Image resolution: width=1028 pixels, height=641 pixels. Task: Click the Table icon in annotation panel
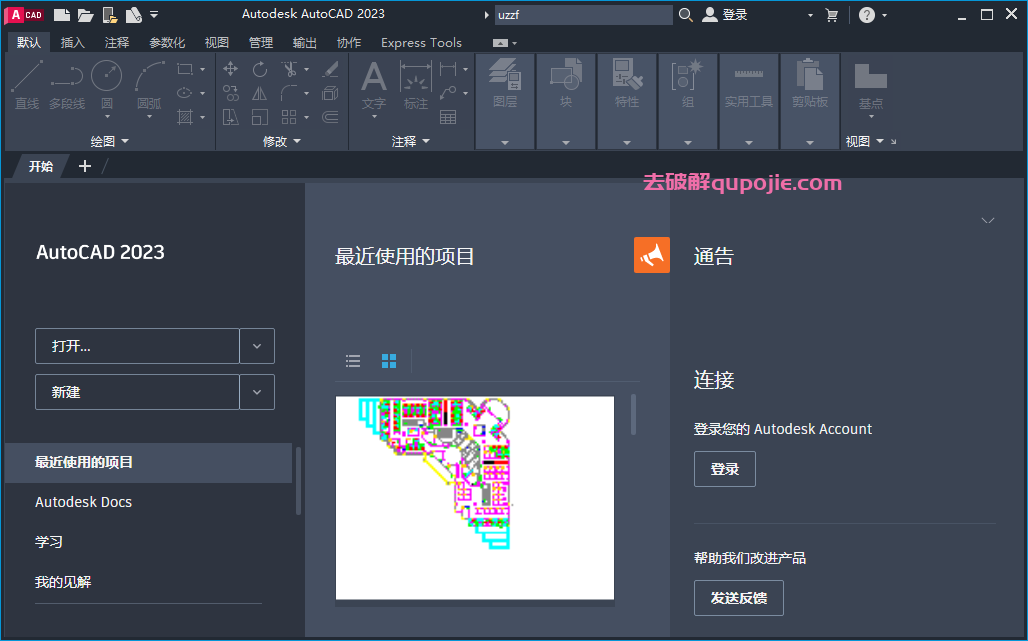point(448,117)
